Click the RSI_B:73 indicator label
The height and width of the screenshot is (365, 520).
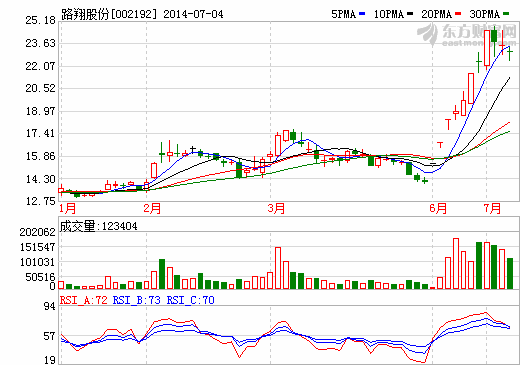tap(137, 300)
